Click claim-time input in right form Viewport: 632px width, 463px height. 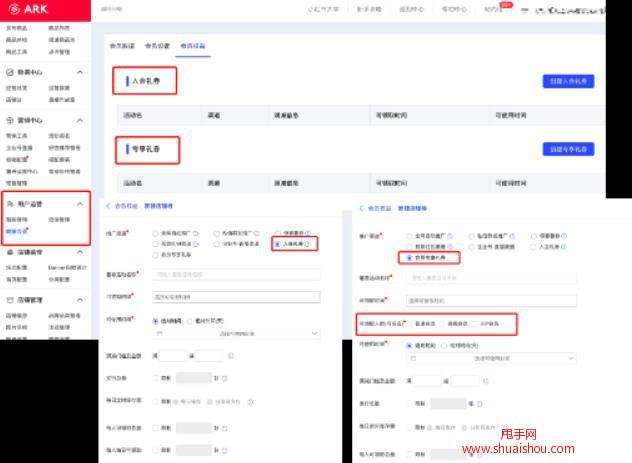pos(491,301)
